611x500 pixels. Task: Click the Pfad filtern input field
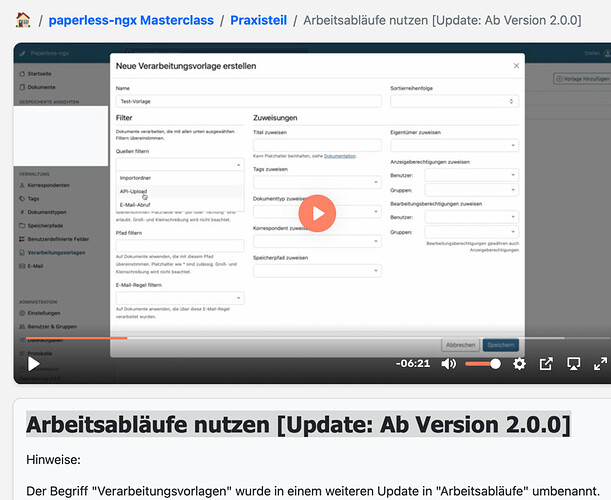(x=180, y=246)
